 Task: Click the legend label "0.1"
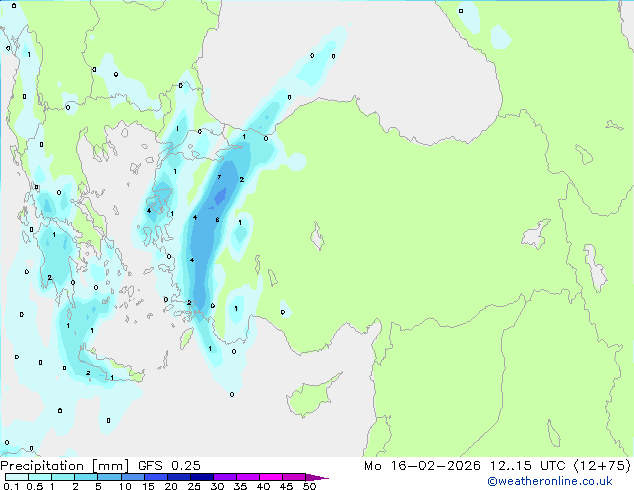(12, 486)
